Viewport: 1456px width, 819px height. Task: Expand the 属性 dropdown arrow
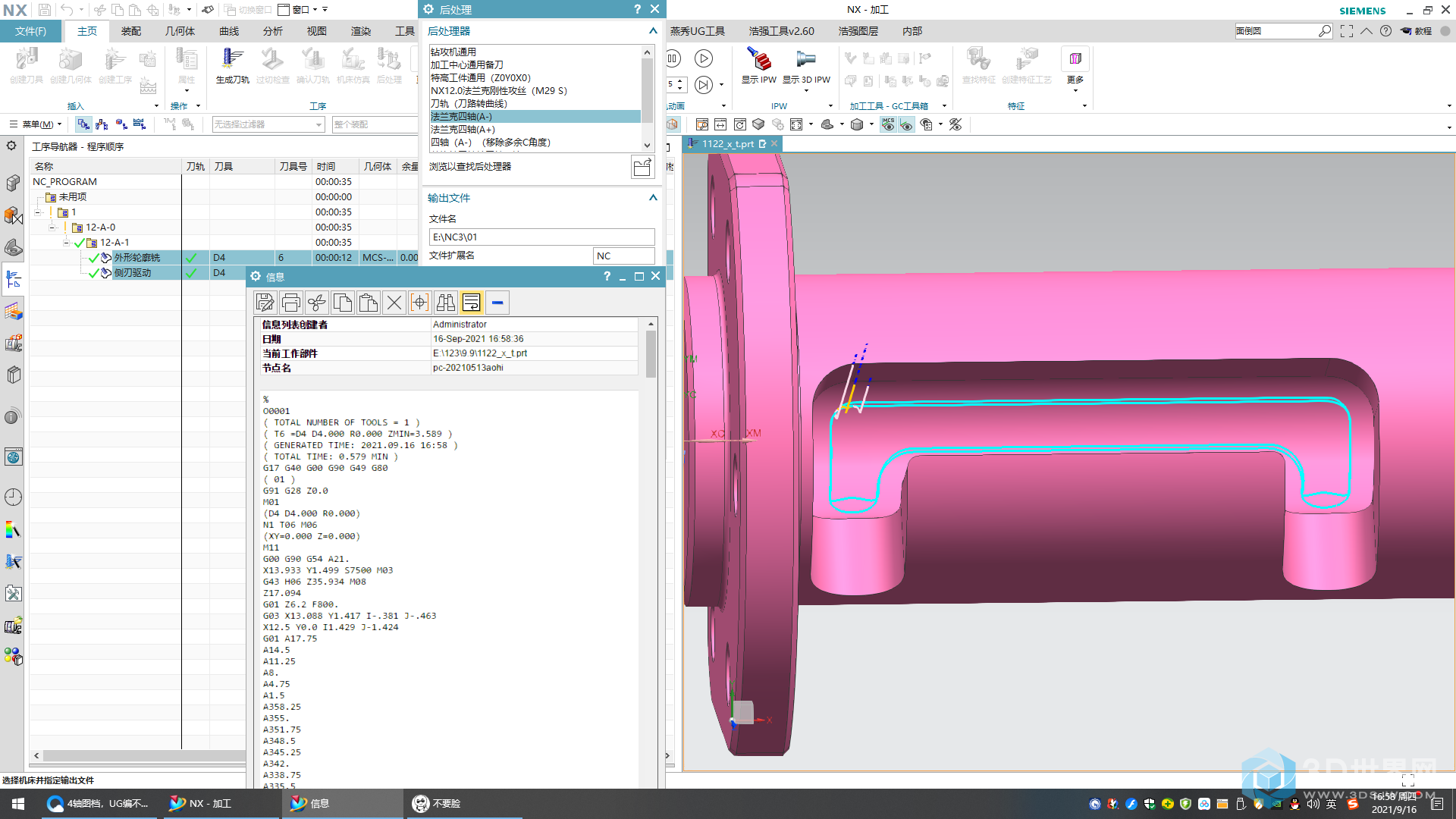187,91
